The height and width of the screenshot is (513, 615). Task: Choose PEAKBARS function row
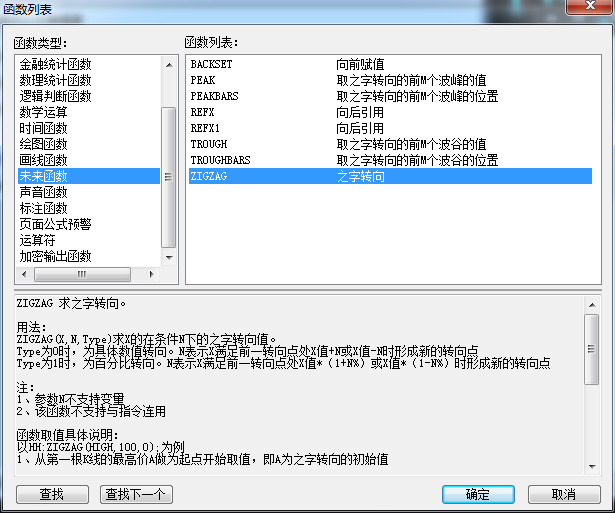coord(390,96)
